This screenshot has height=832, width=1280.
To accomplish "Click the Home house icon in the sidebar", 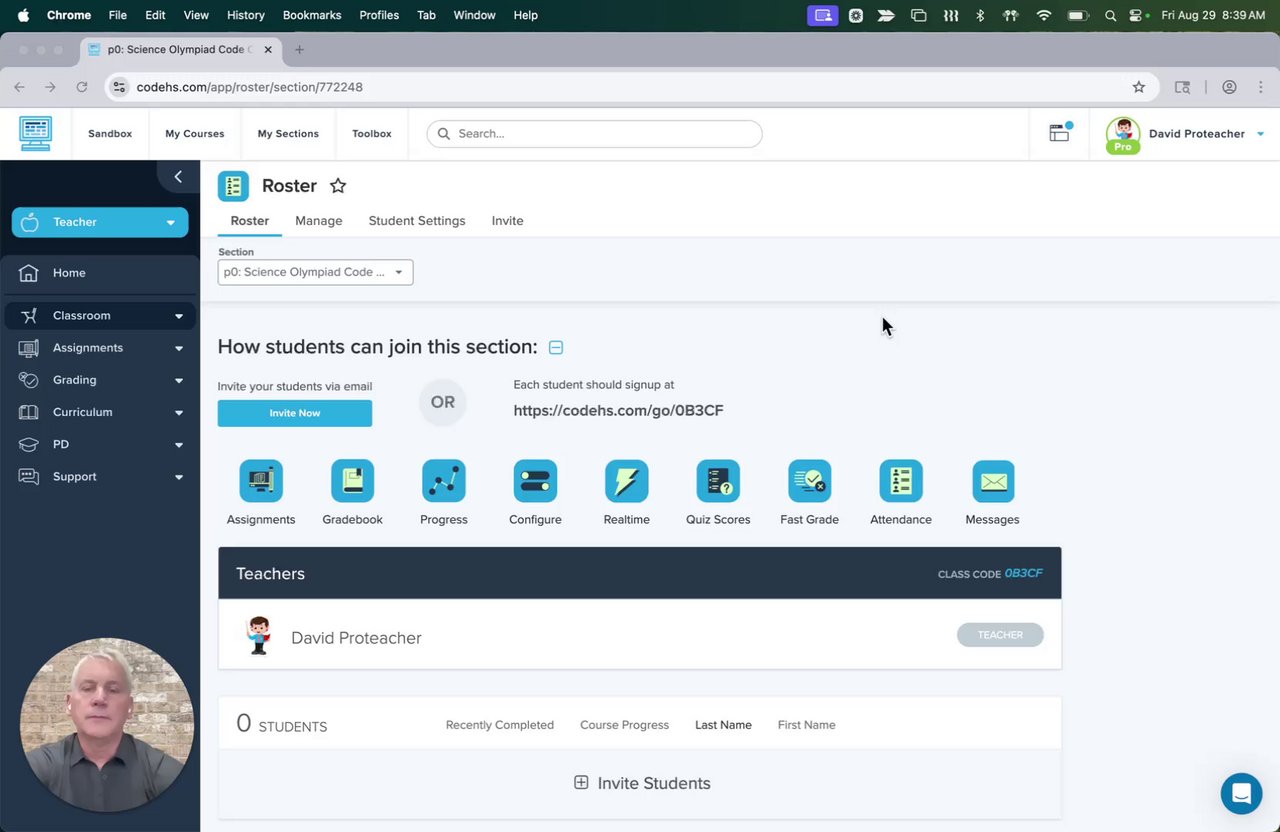I will tap(29, 273).
